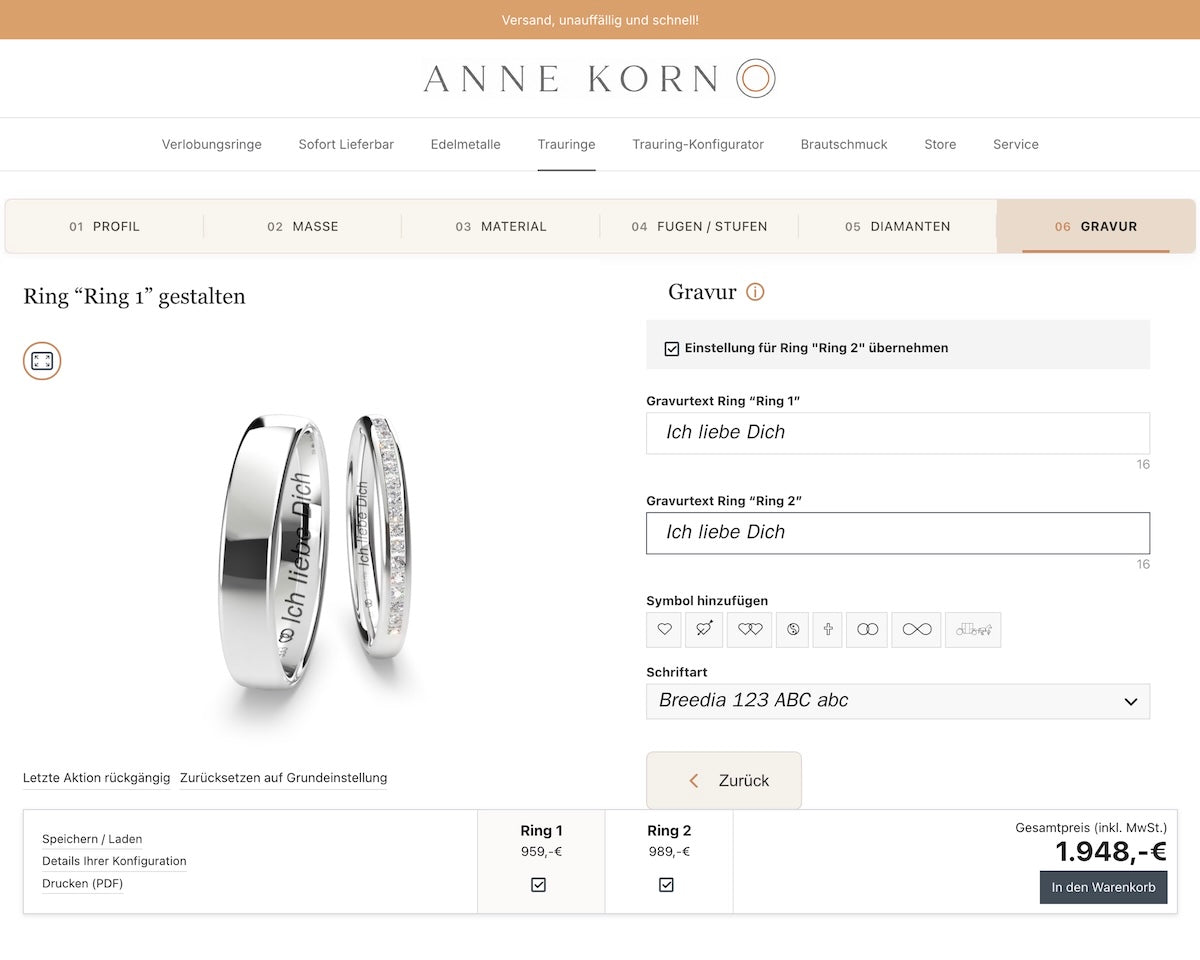Toggle 'Einstellung für Ring 2 übernehmen' checkbox
Image resolution: width=1200 pixels, height=960 pixels.
coord(672,349)
